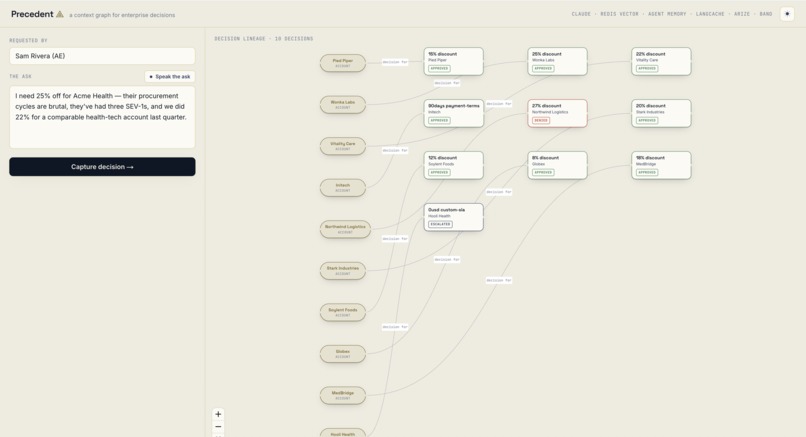
Task: Toggle the light/dark theme icon
Action: tap(787, 14)
